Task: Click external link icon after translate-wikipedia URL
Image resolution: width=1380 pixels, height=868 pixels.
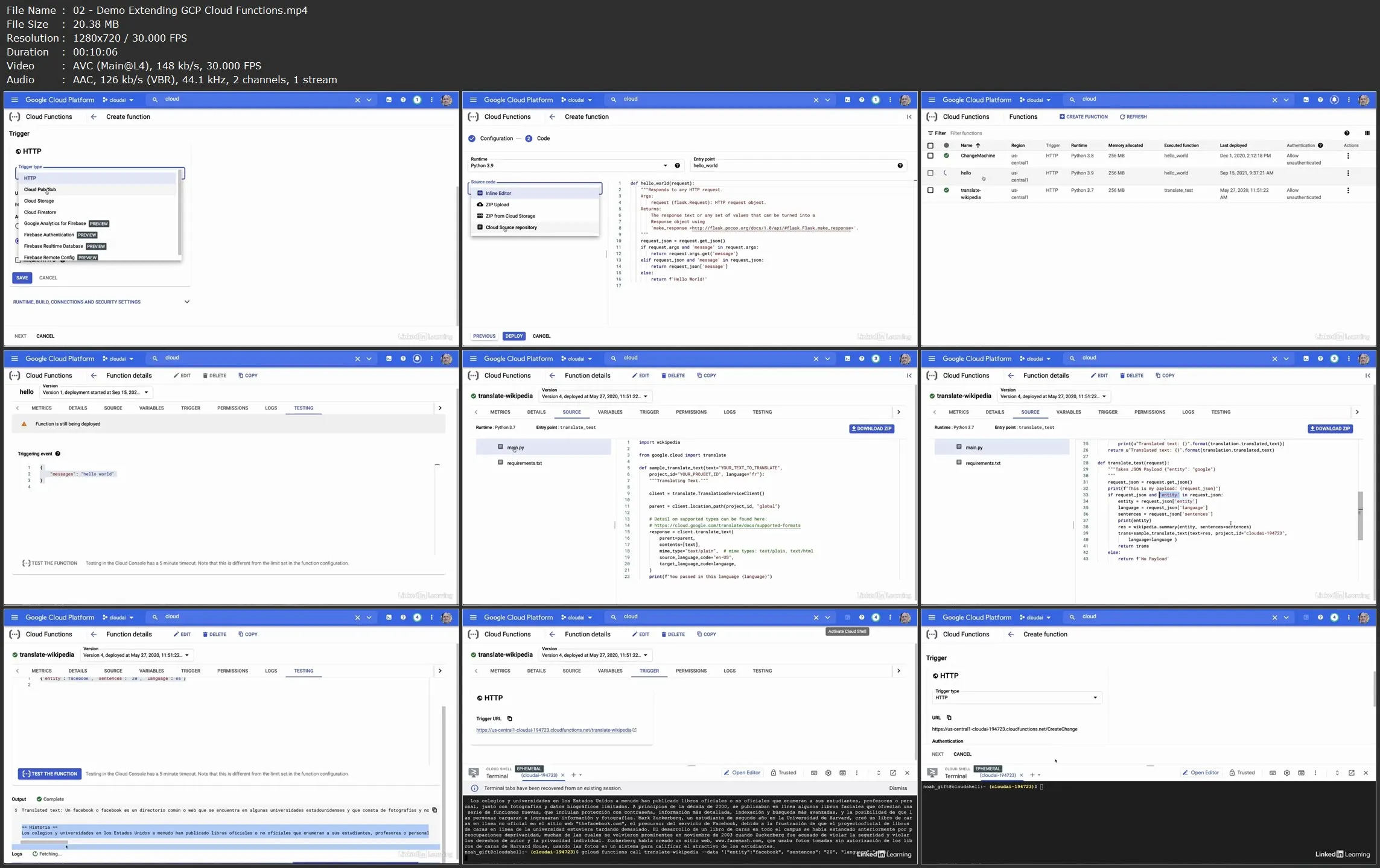Action: (635, 730)
